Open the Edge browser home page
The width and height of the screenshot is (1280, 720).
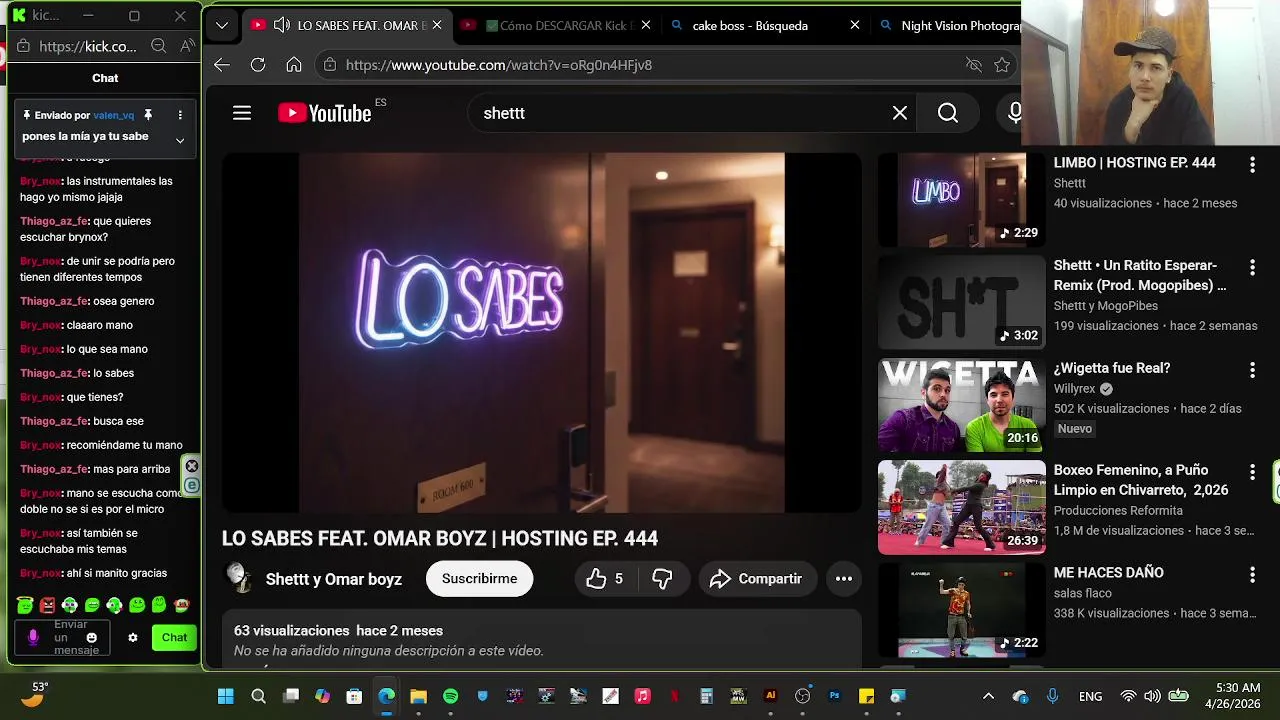coord(294,65)
